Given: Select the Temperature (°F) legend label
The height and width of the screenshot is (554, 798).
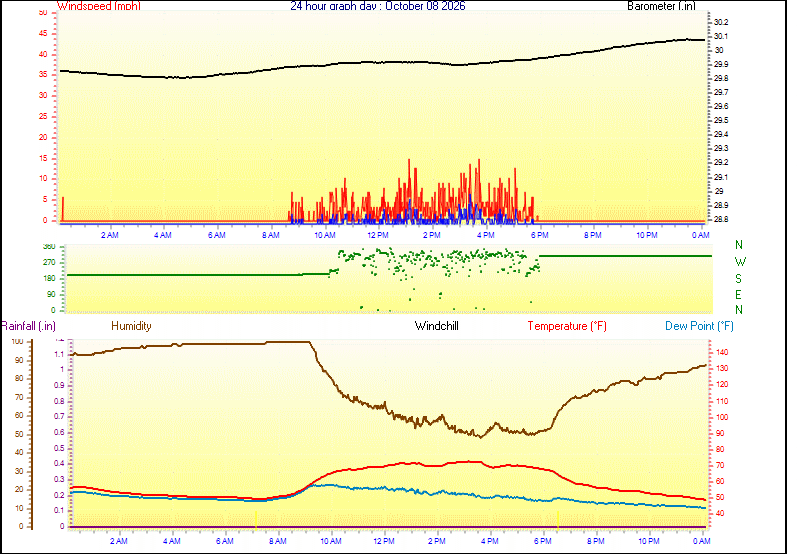Looking at the screenshot, I should (x=567, y=326).
